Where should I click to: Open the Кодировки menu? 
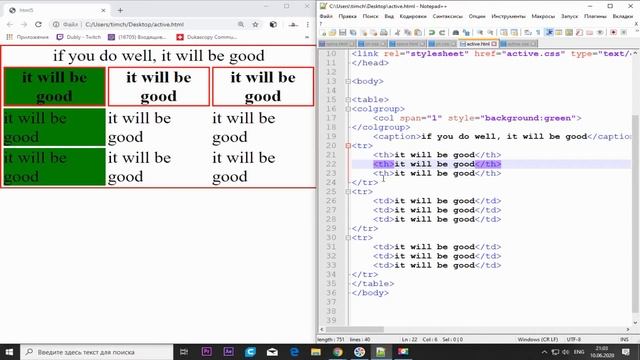pyautogui.click(x=413, y=16)
